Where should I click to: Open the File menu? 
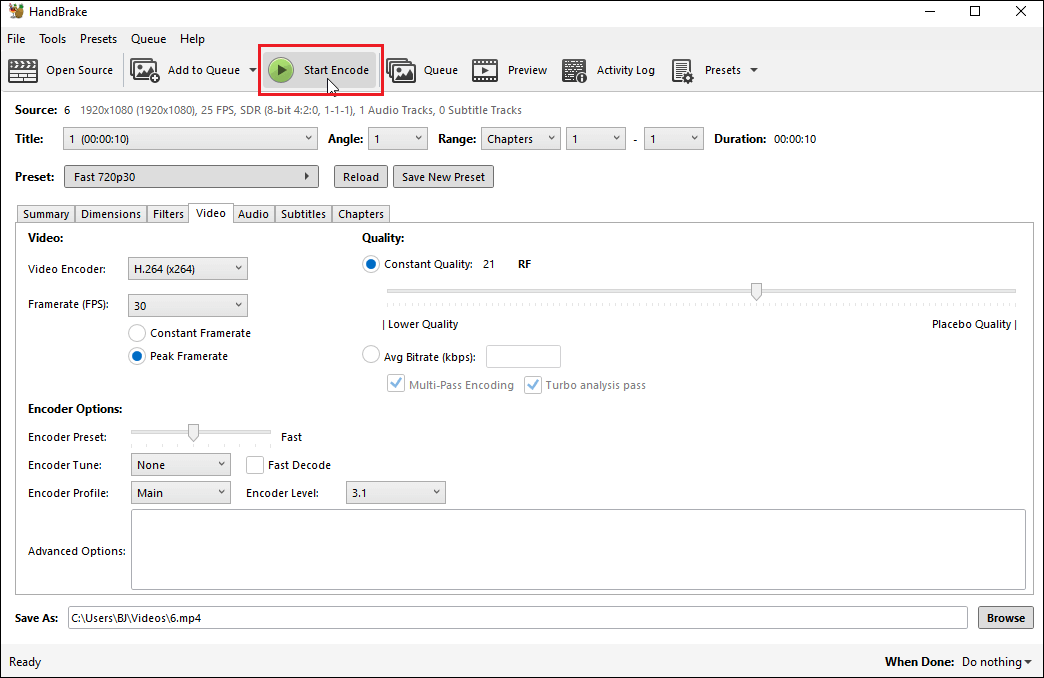click(x=16, y=39)
